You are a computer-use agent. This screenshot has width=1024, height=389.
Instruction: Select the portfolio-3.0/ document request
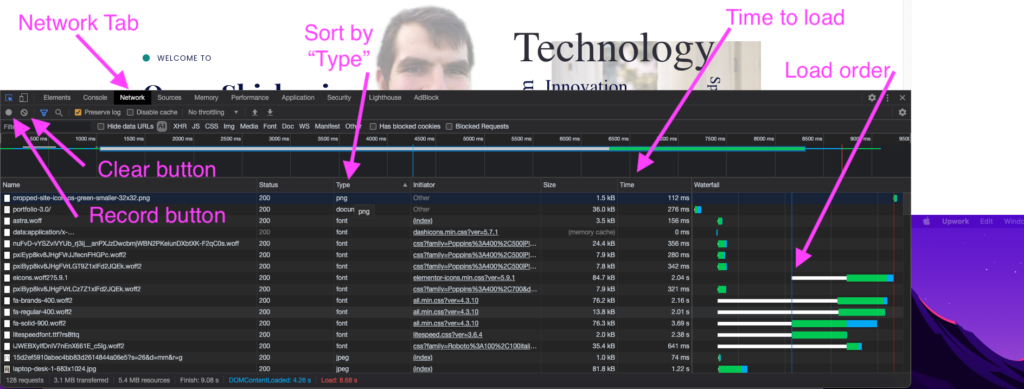(x=451, y=209)
